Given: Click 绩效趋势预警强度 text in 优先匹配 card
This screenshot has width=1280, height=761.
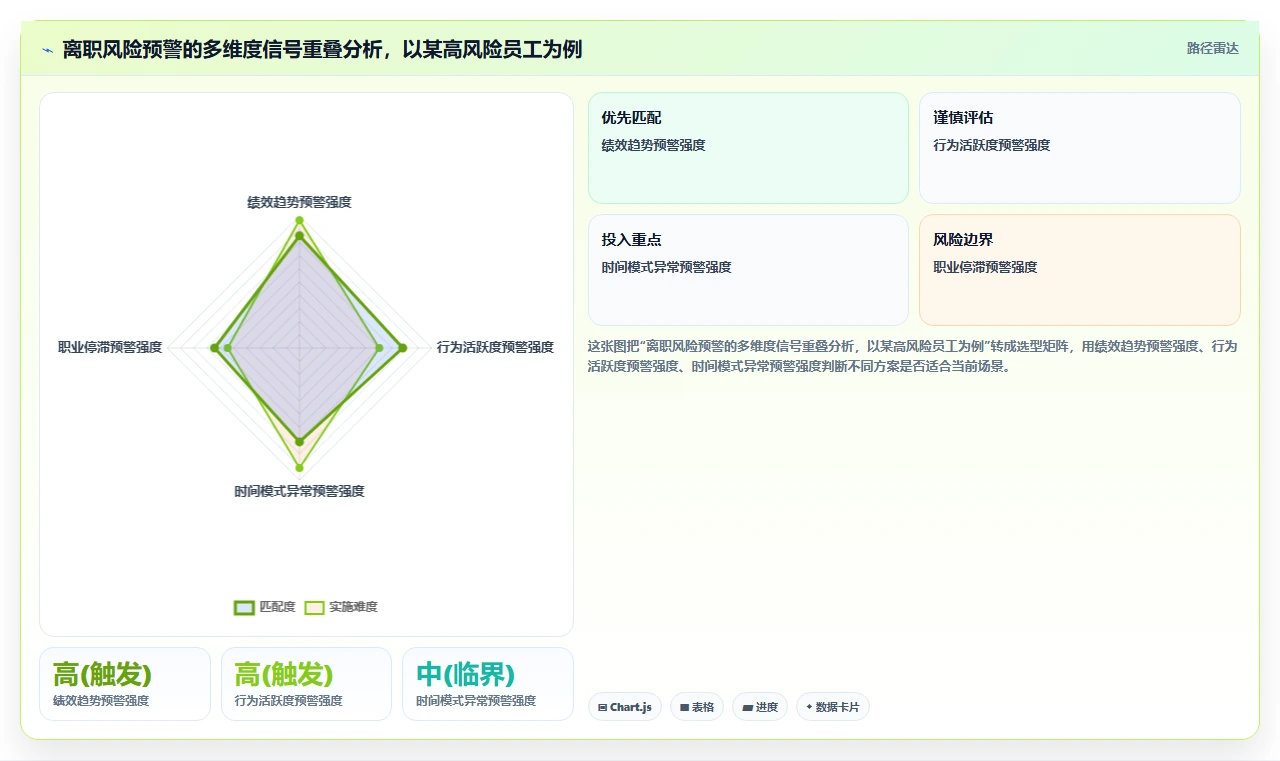Looking at the screenshot, I should tap(653, 145).
